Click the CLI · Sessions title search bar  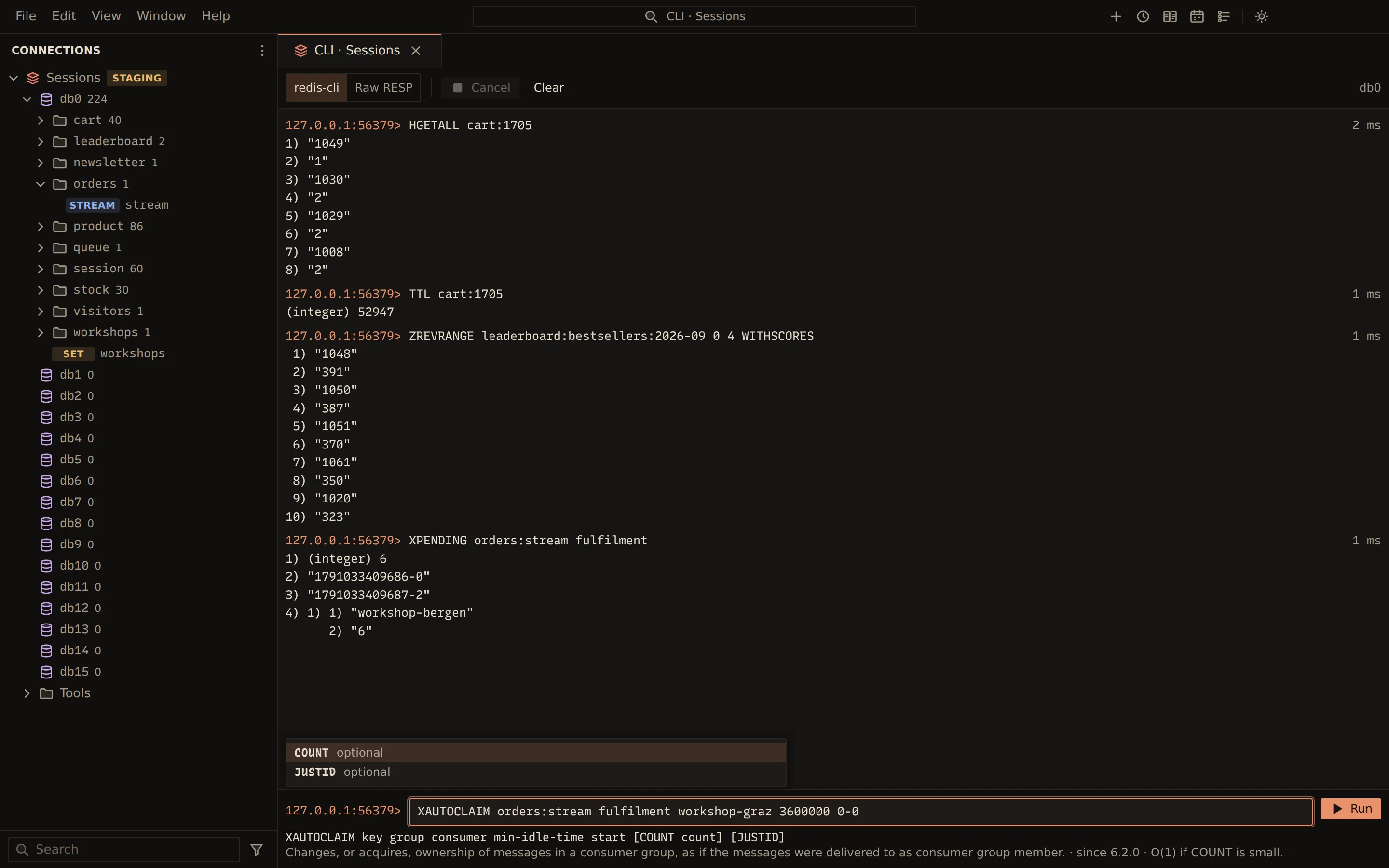point(694,16)
